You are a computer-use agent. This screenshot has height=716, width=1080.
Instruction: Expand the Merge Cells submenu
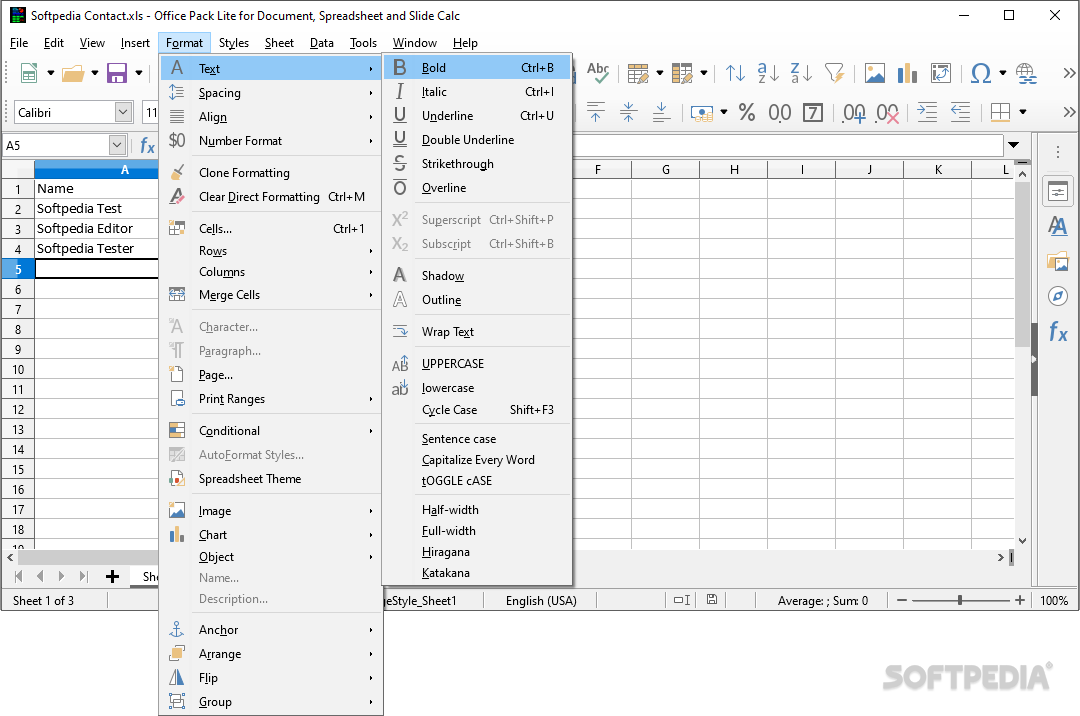[271, 295]
